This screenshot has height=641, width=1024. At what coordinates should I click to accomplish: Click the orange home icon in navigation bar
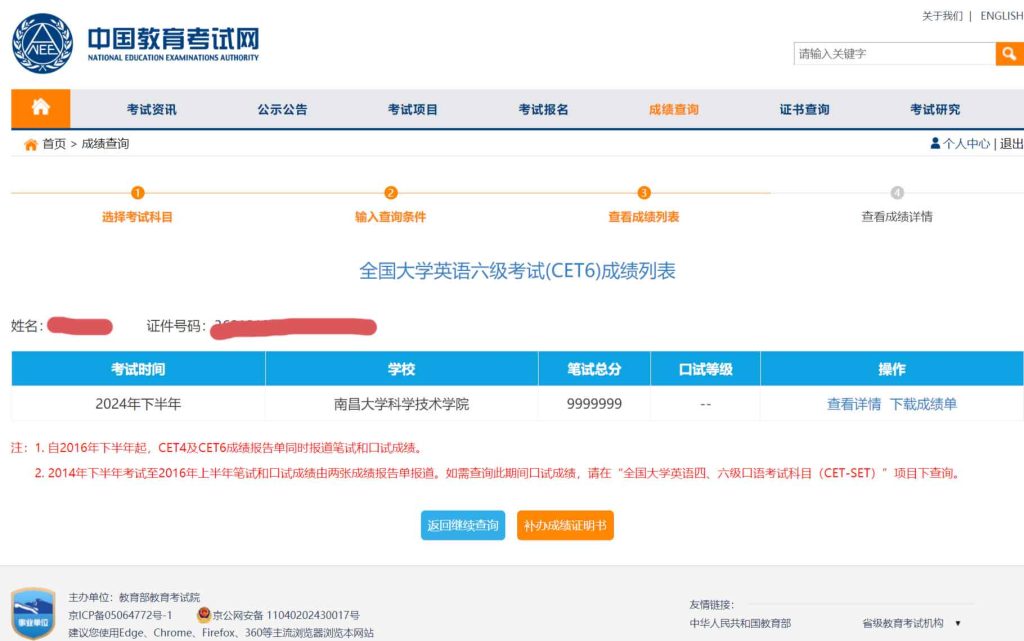click(41, 108)
